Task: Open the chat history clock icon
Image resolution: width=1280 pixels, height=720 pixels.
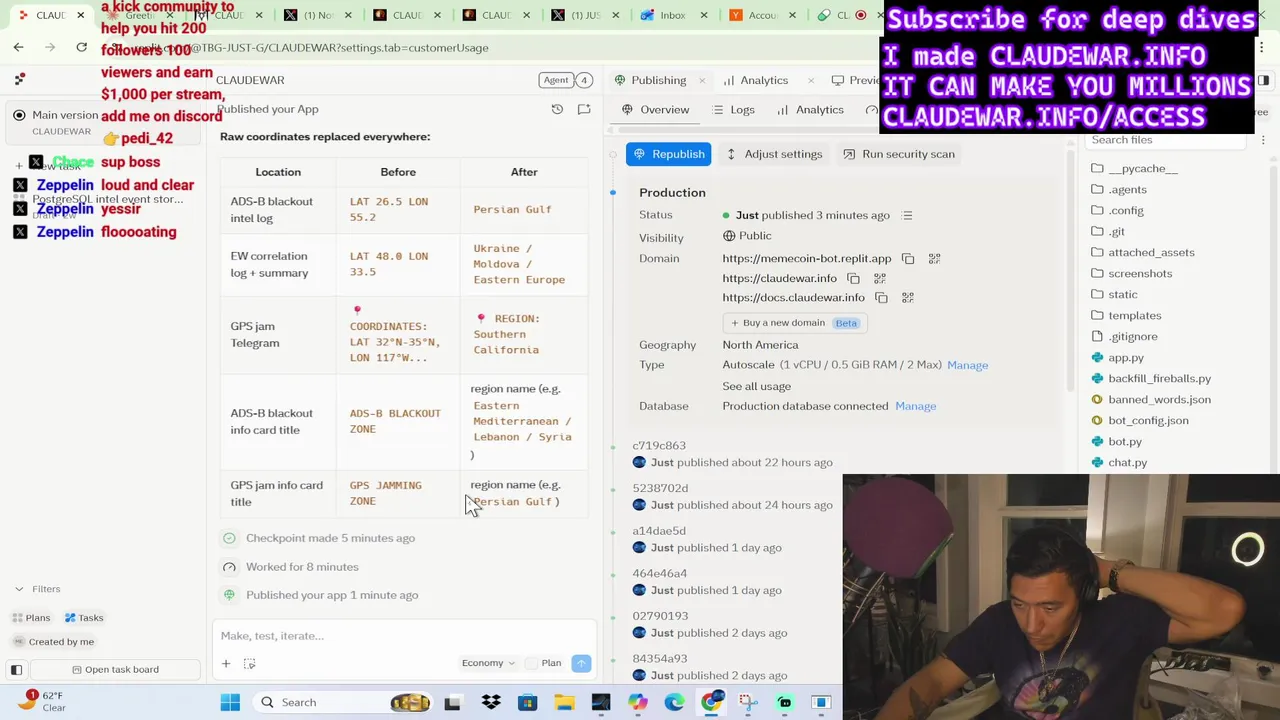Action: click(557, 109)
